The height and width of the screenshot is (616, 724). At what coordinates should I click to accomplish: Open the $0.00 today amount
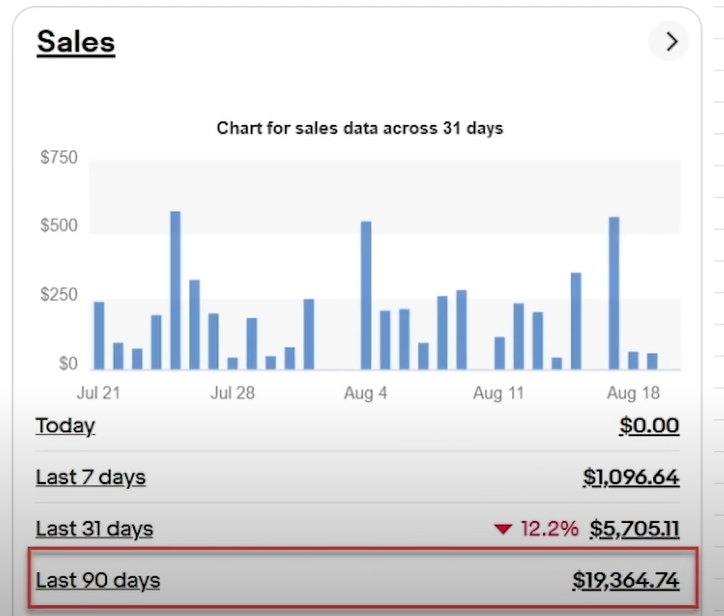click(649, 426)
